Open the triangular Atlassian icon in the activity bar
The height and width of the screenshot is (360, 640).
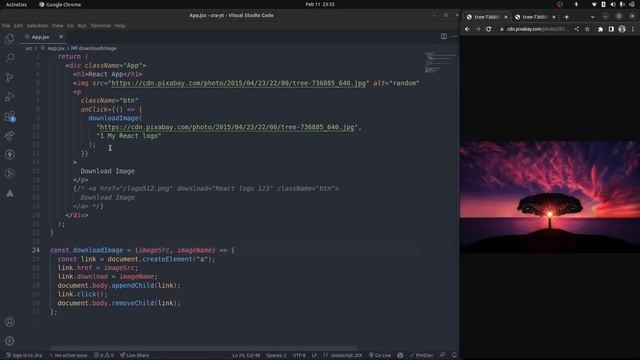pyautogui.click(x=10, y=193)
